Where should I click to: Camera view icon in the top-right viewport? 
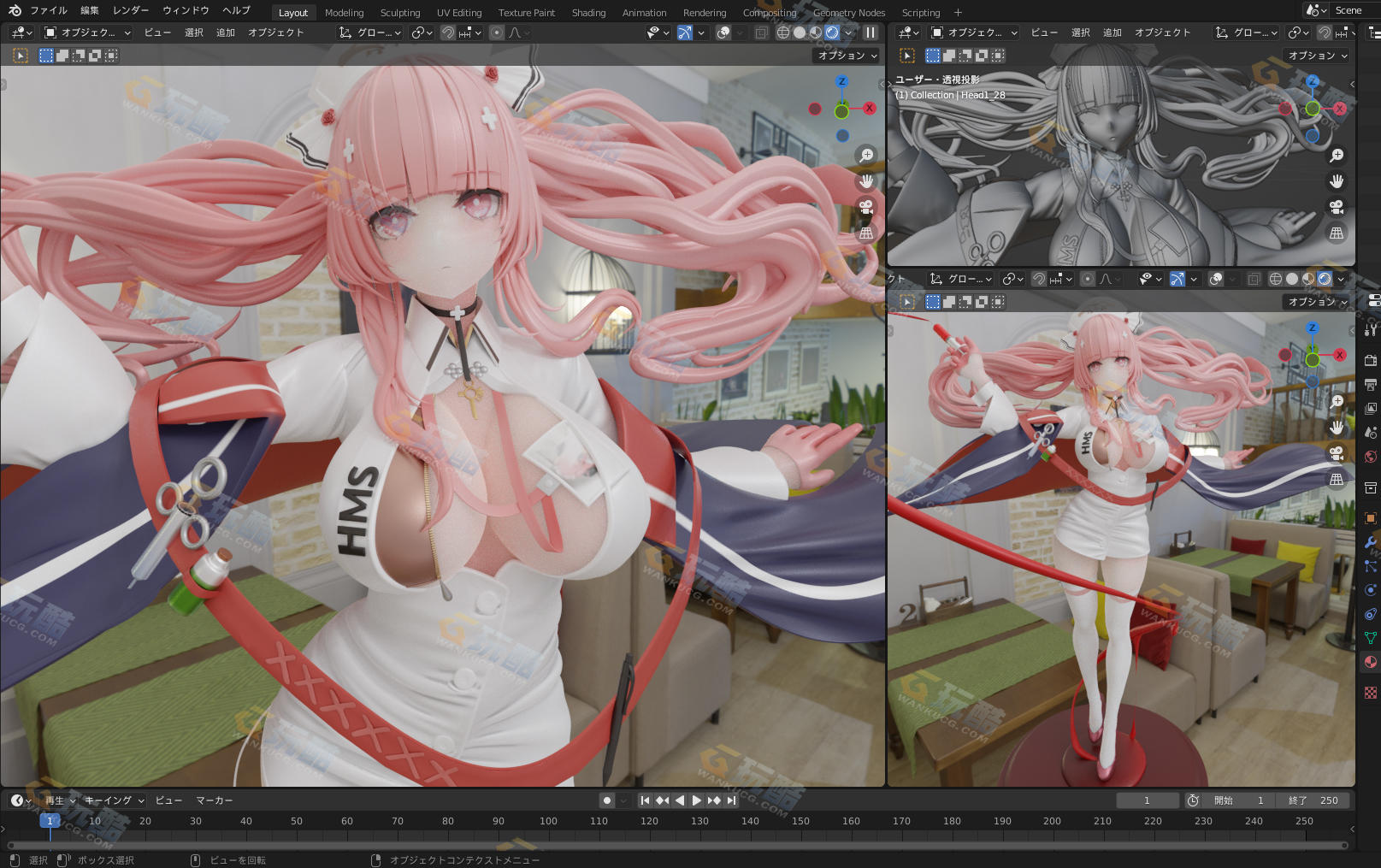coord(1337,207)
